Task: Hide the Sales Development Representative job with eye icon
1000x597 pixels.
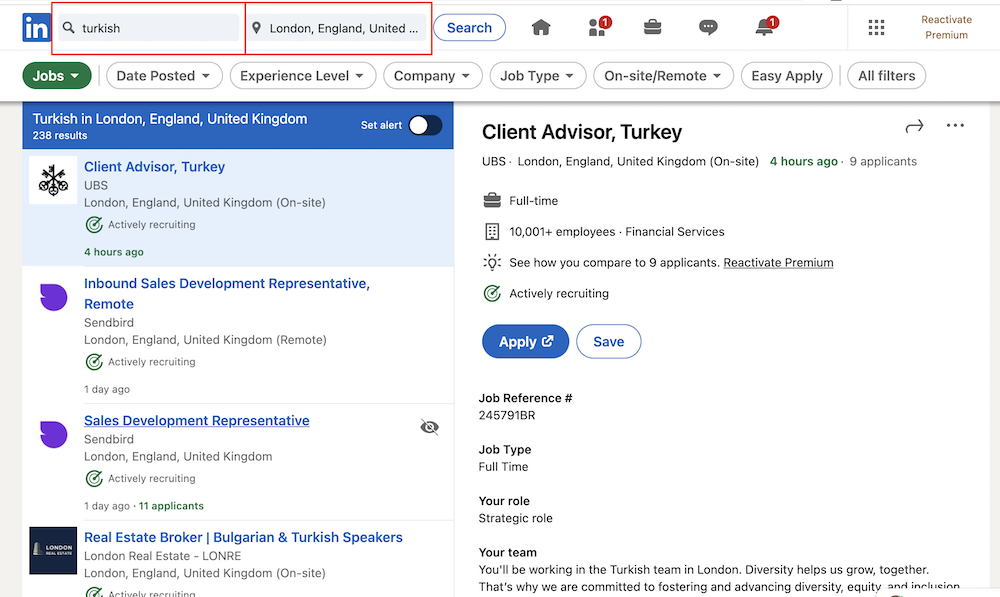Action: (430, 427)
